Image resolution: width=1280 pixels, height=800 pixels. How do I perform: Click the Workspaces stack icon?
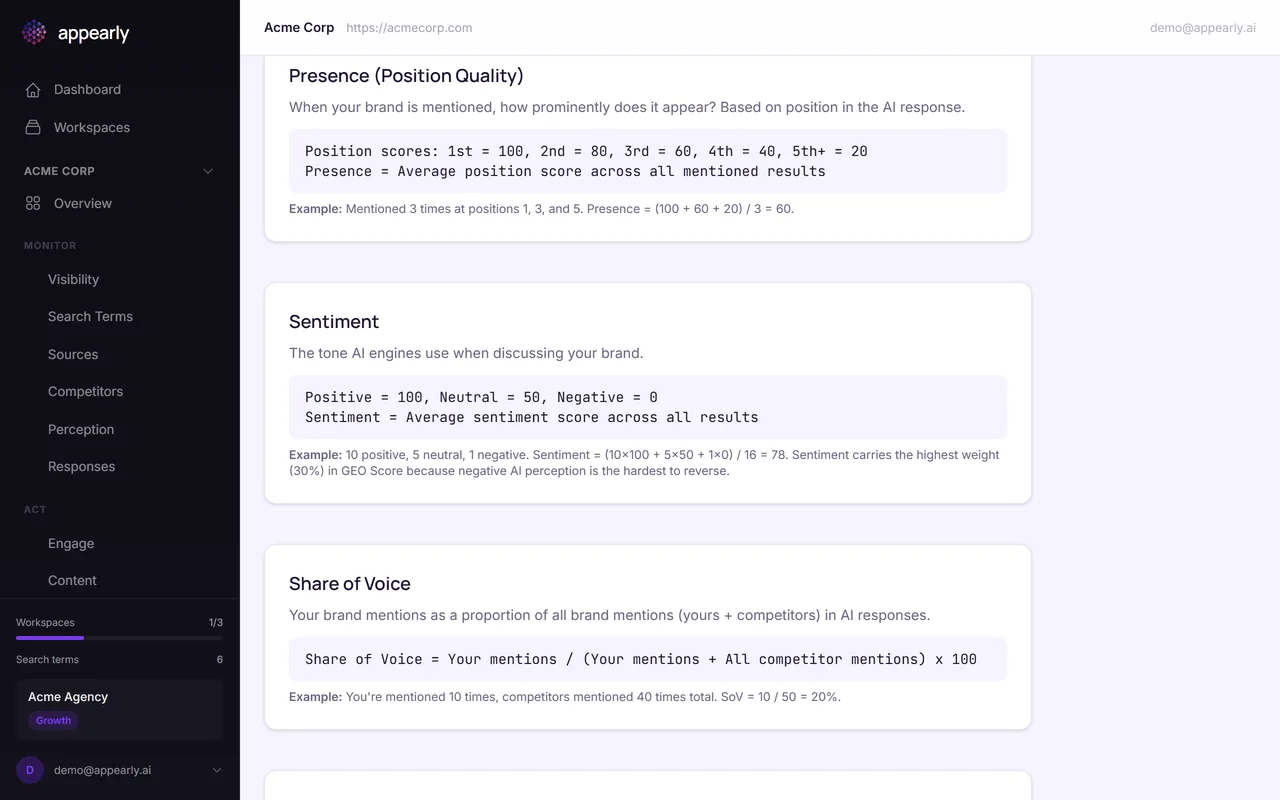[33, 128]
